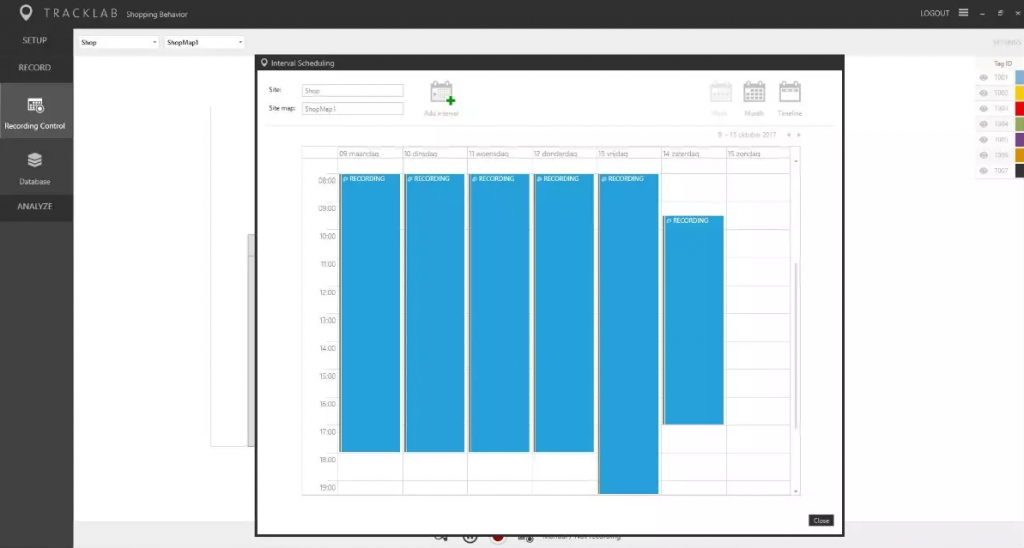Click the red color swatch for T003
The width and height of the screenshot is (1024, 548).
tap(1019, 109)
